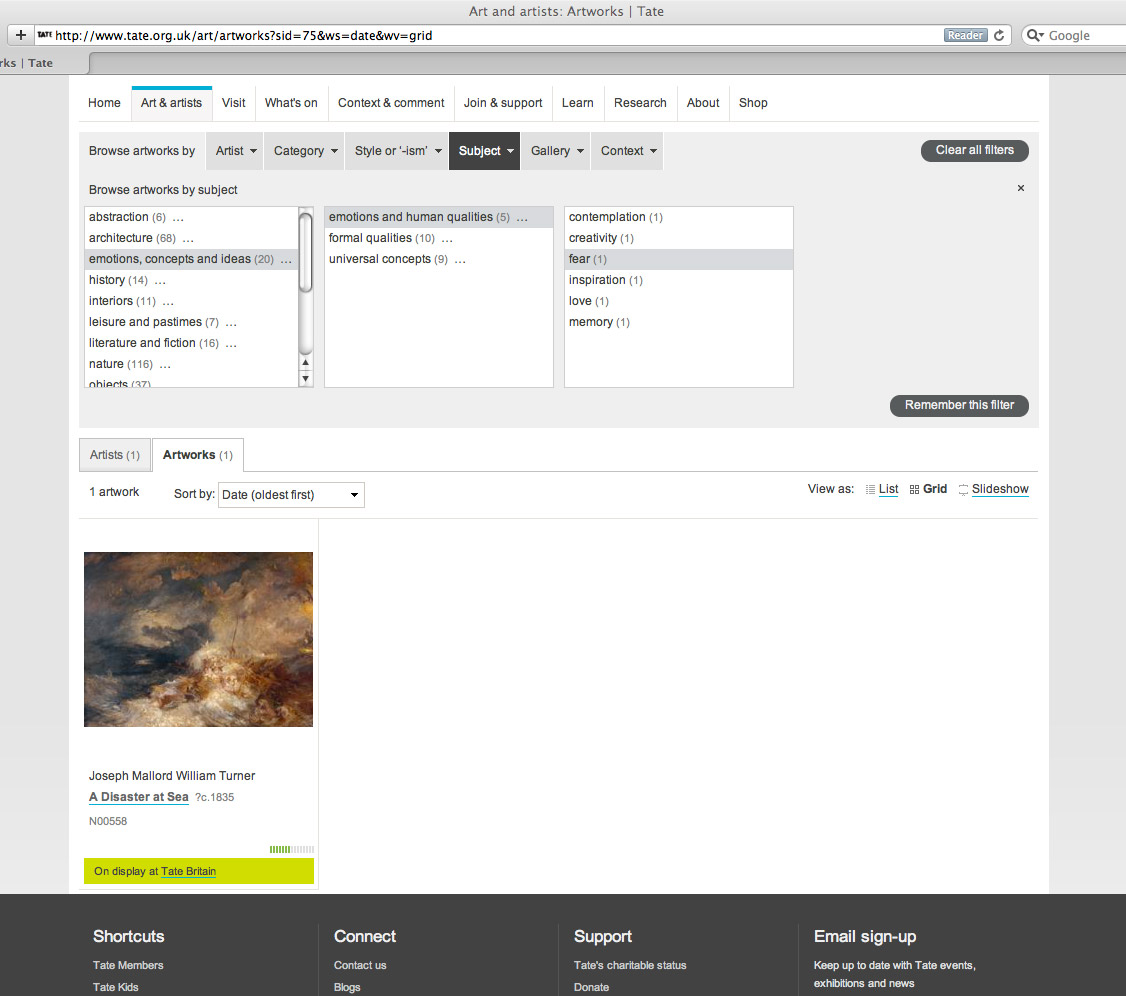The height and width of the screenshot is (996, 1126).
Task: Click the List view icon
Action: (x=870, y=490)
